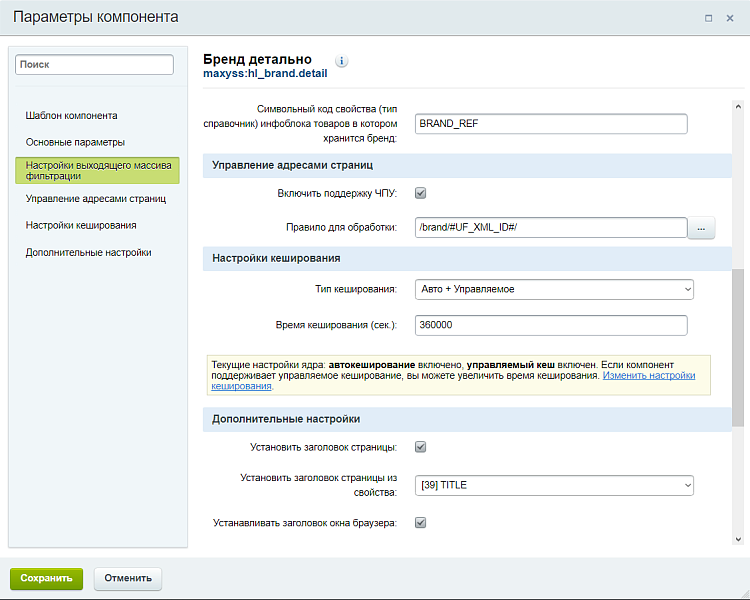Click the scrollbar down arrow
This screenshot has width=750, height=600.
pos(738,539)
